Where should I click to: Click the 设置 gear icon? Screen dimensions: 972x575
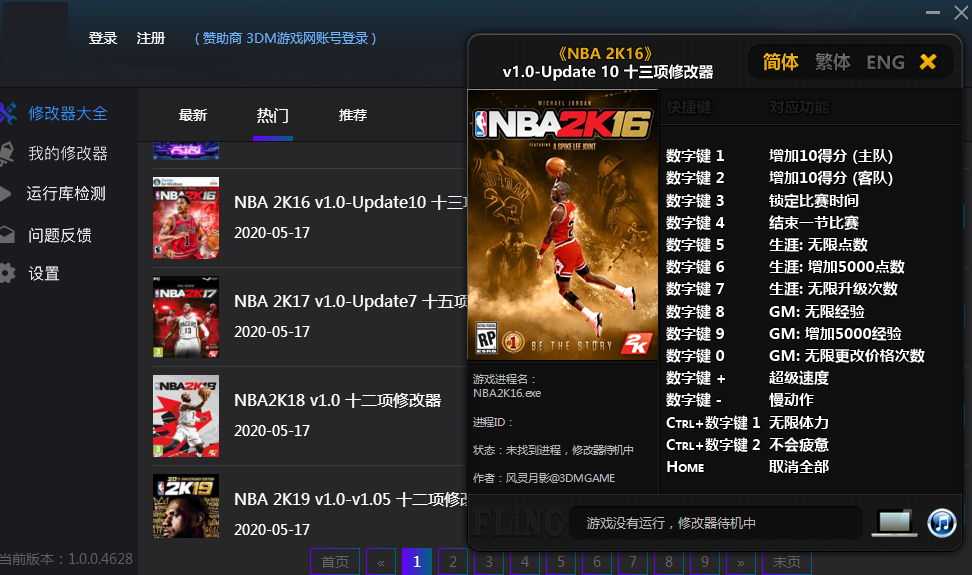[7, 273]
